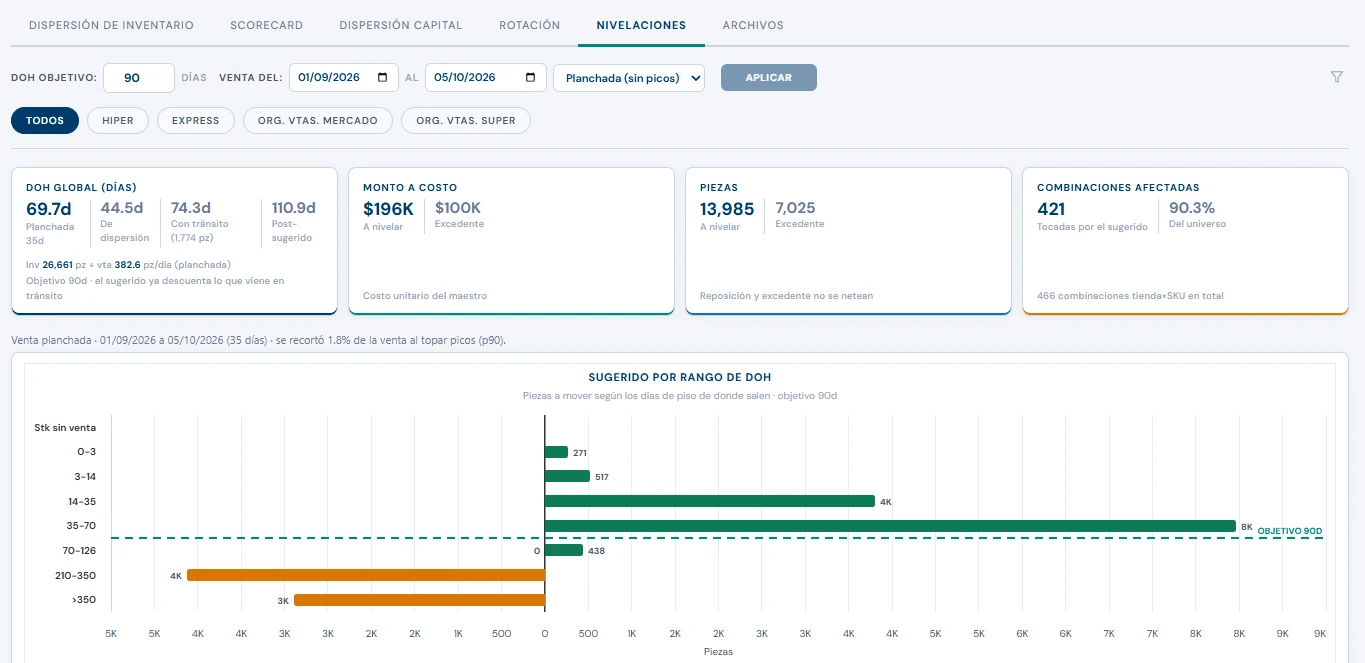Switch to the Dispersión de Inventario tab
The height and width of the screenshot is (663, 1365).
(x=111, y=25)
